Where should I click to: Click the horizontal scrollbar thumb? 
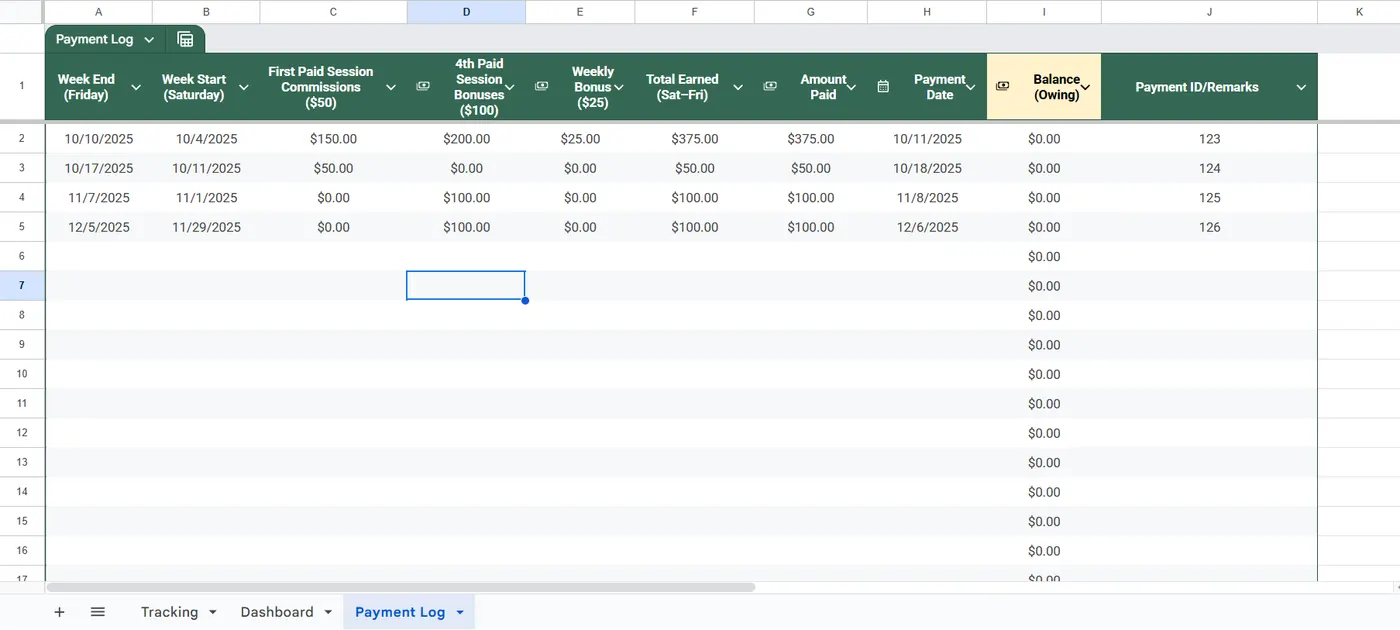[x=400, y=587]
